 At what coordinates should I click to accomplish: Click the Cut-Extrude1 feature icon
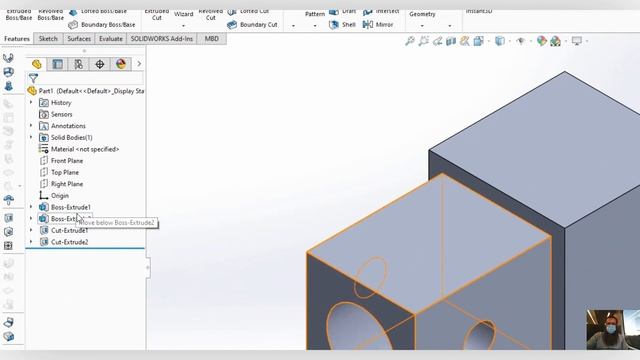pyautogui.click(x=44, y=231)
